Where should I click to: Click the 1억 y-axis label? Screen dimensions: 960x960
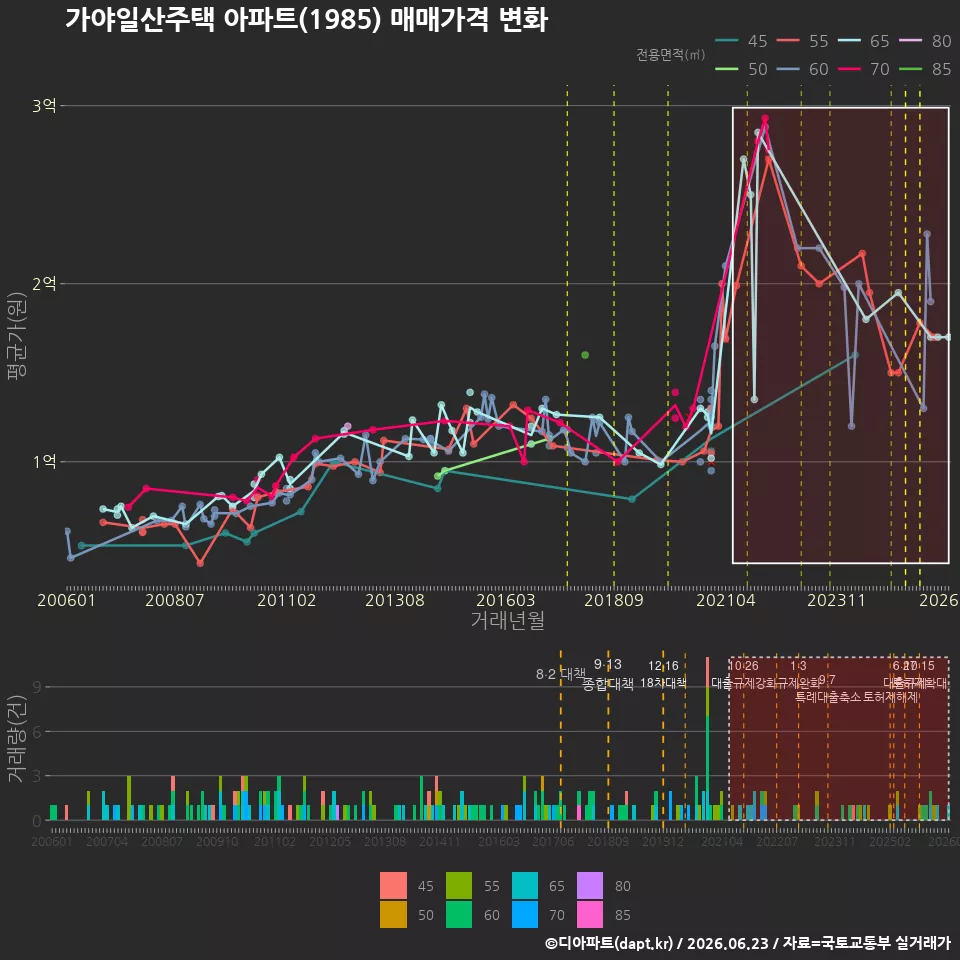pyautogui.click(x=44, y=461)
